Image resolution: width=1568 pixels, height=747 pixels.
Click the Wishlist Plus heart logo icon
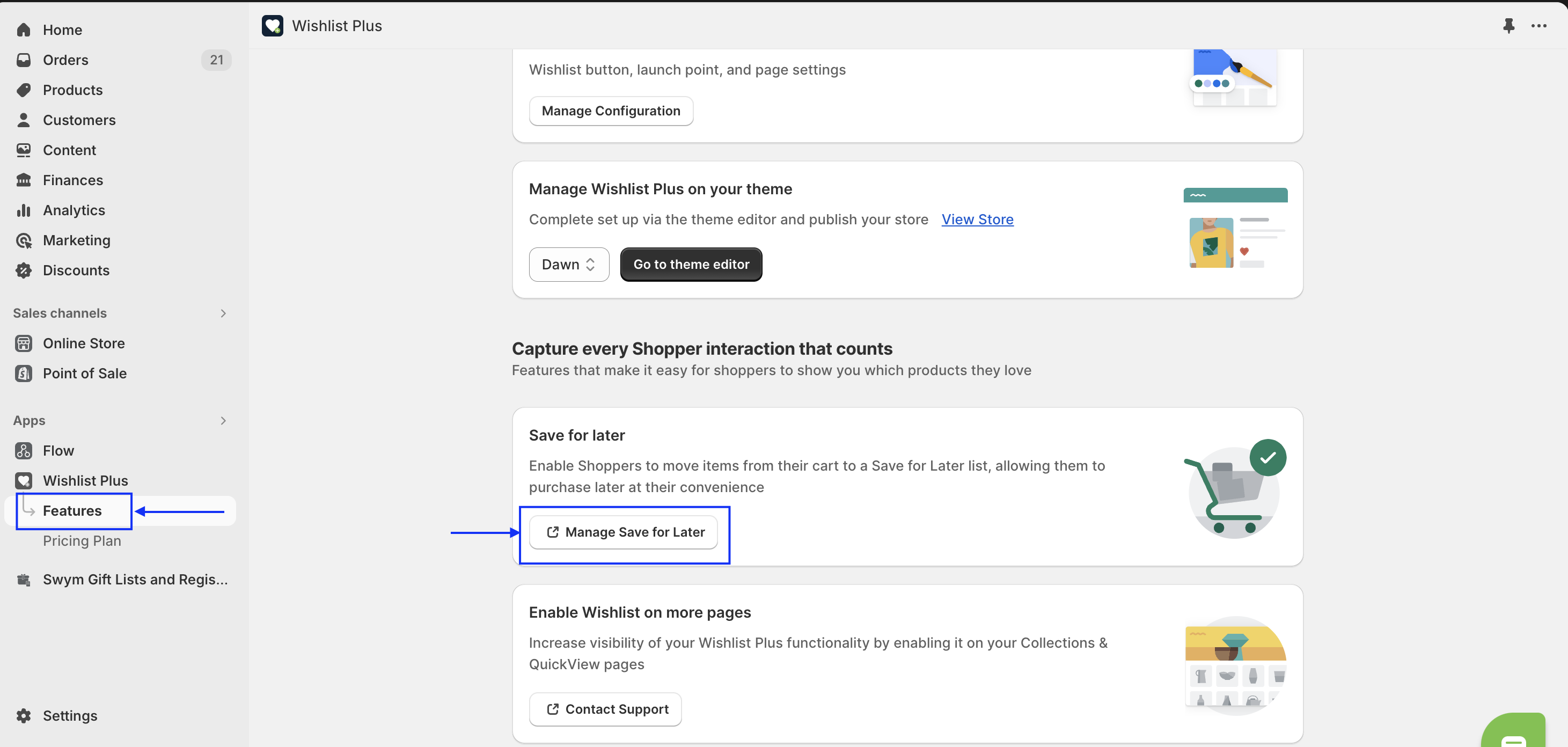[x=272, y=26]
